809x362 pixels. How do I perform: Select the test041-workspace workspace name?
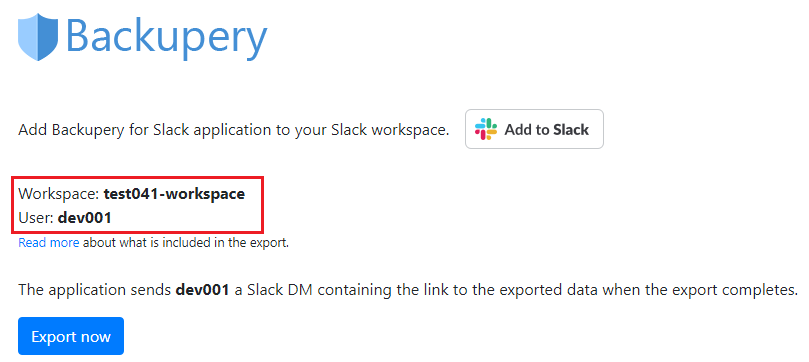(174, 194)
